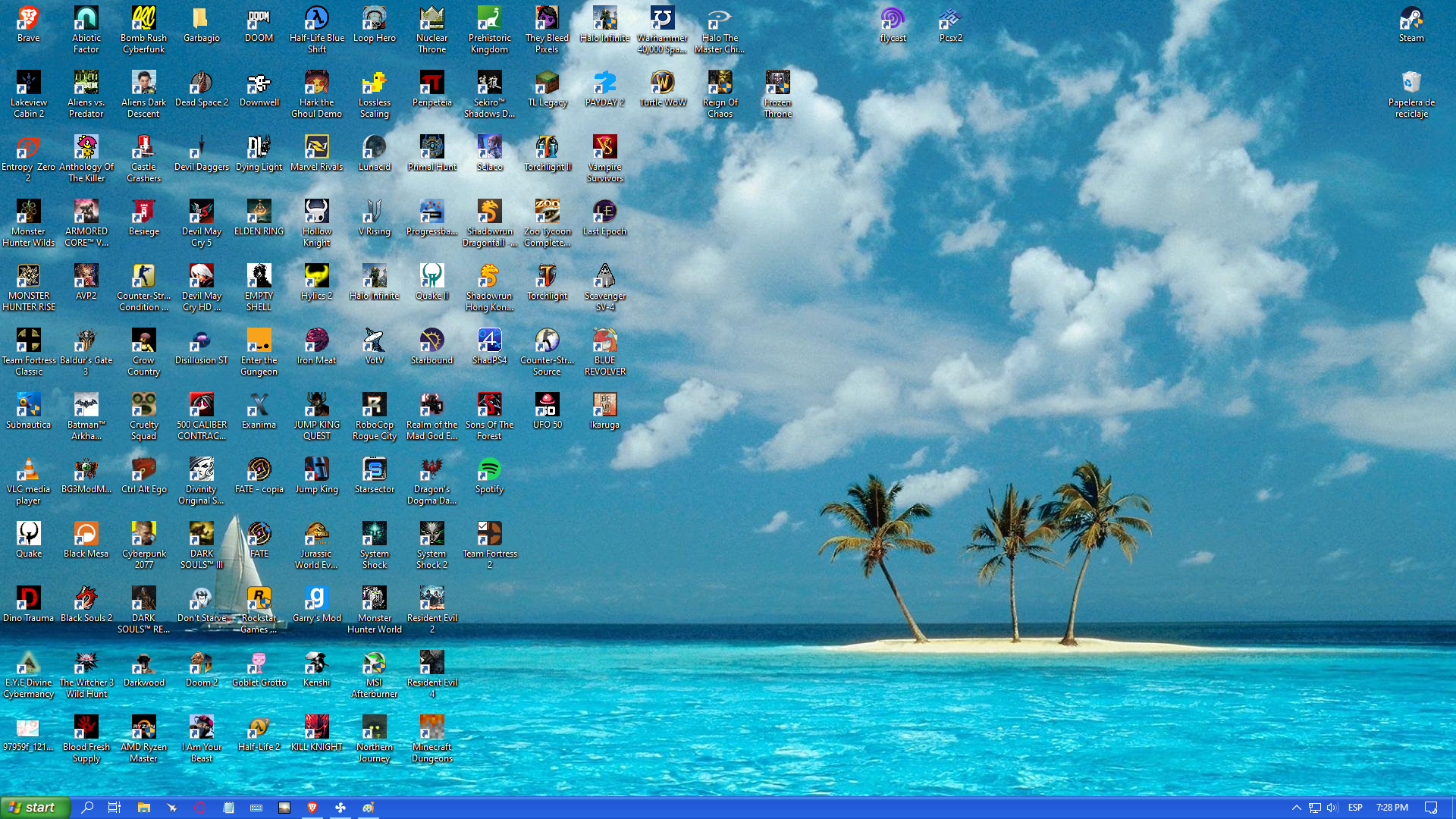Viewport: 1456px width, 819px height.
Task: Select the Subnautica shortcut
Action: point(29,411)
